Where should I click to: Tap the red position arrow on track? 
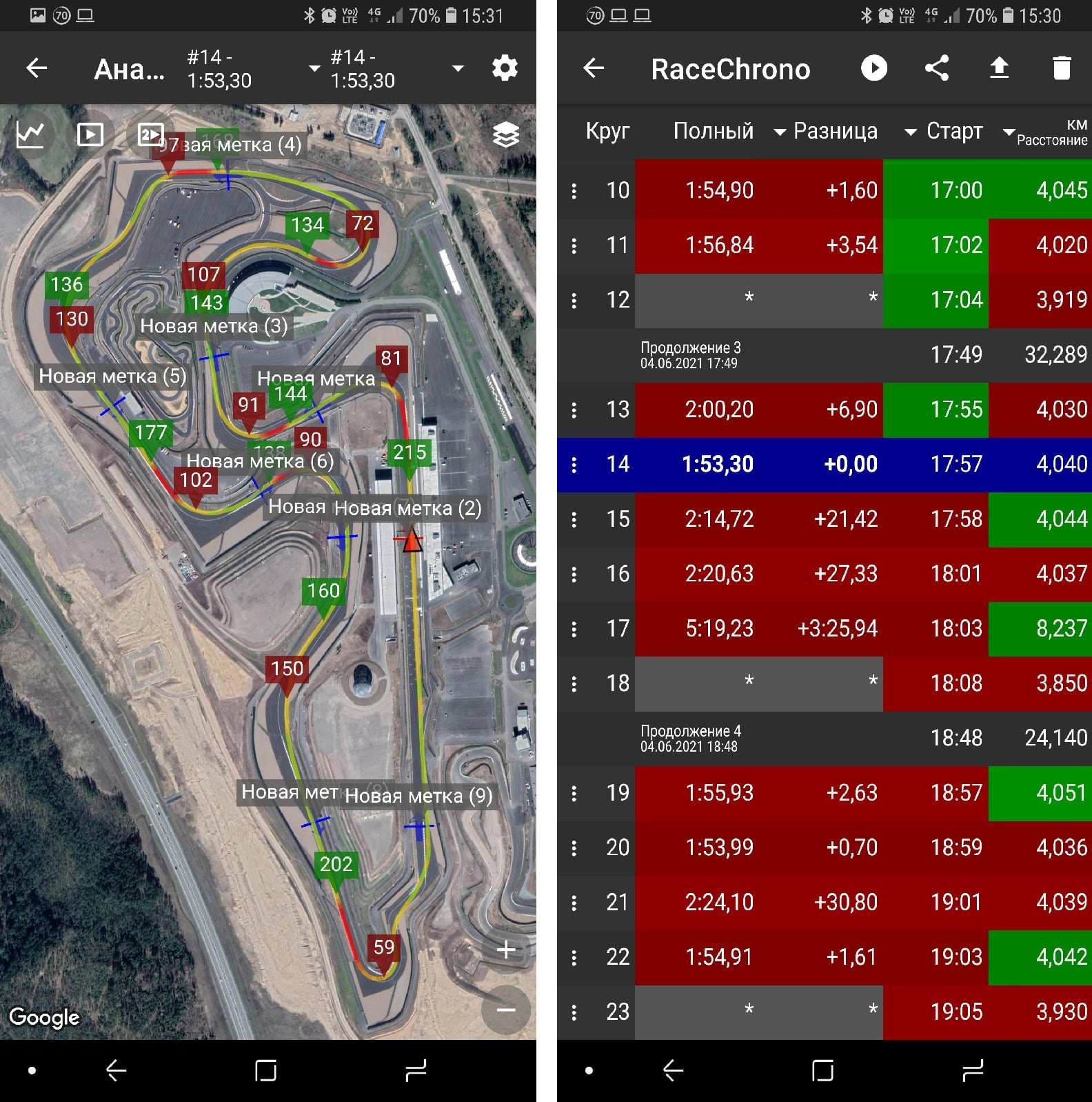coord(412,539)
